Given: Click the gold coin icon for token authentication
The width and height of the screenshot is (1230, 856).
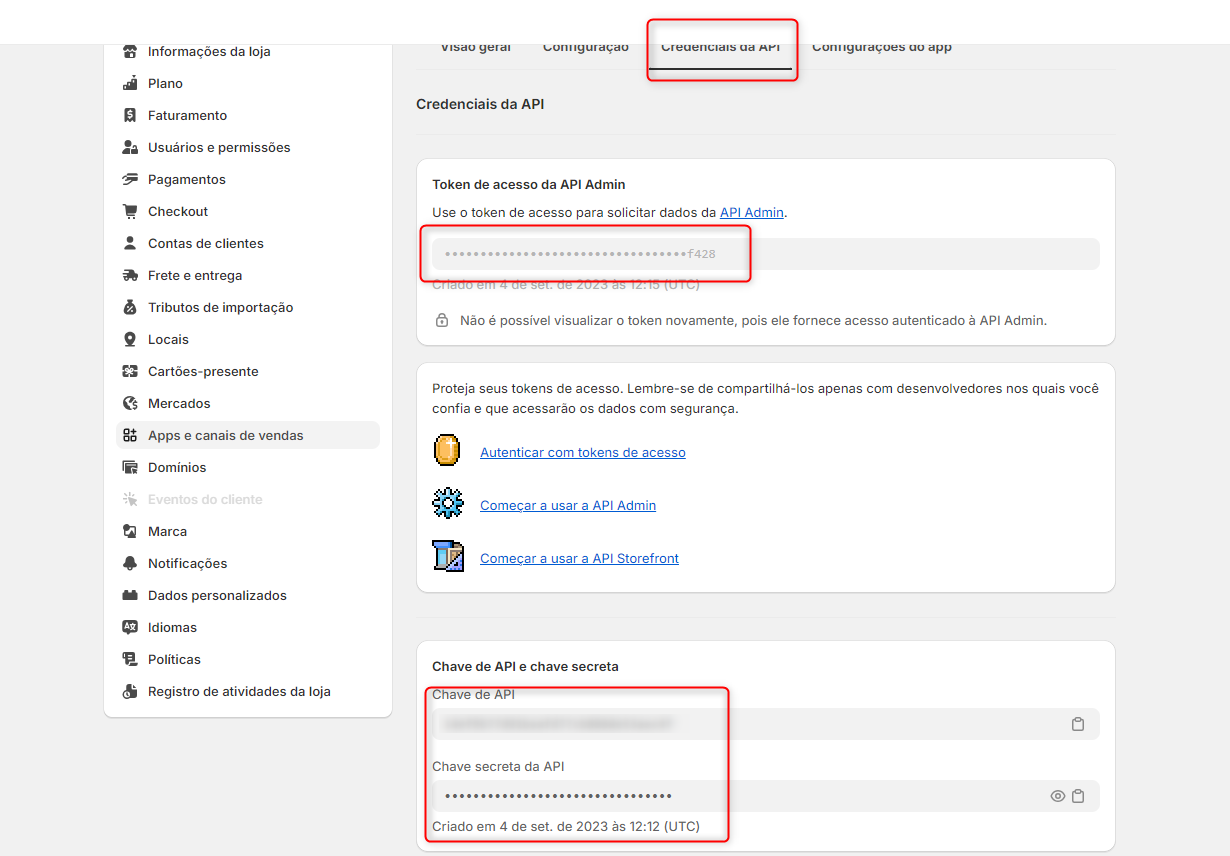Looking at the screenshot, I should pyautogui.click(x=447, y=450).
